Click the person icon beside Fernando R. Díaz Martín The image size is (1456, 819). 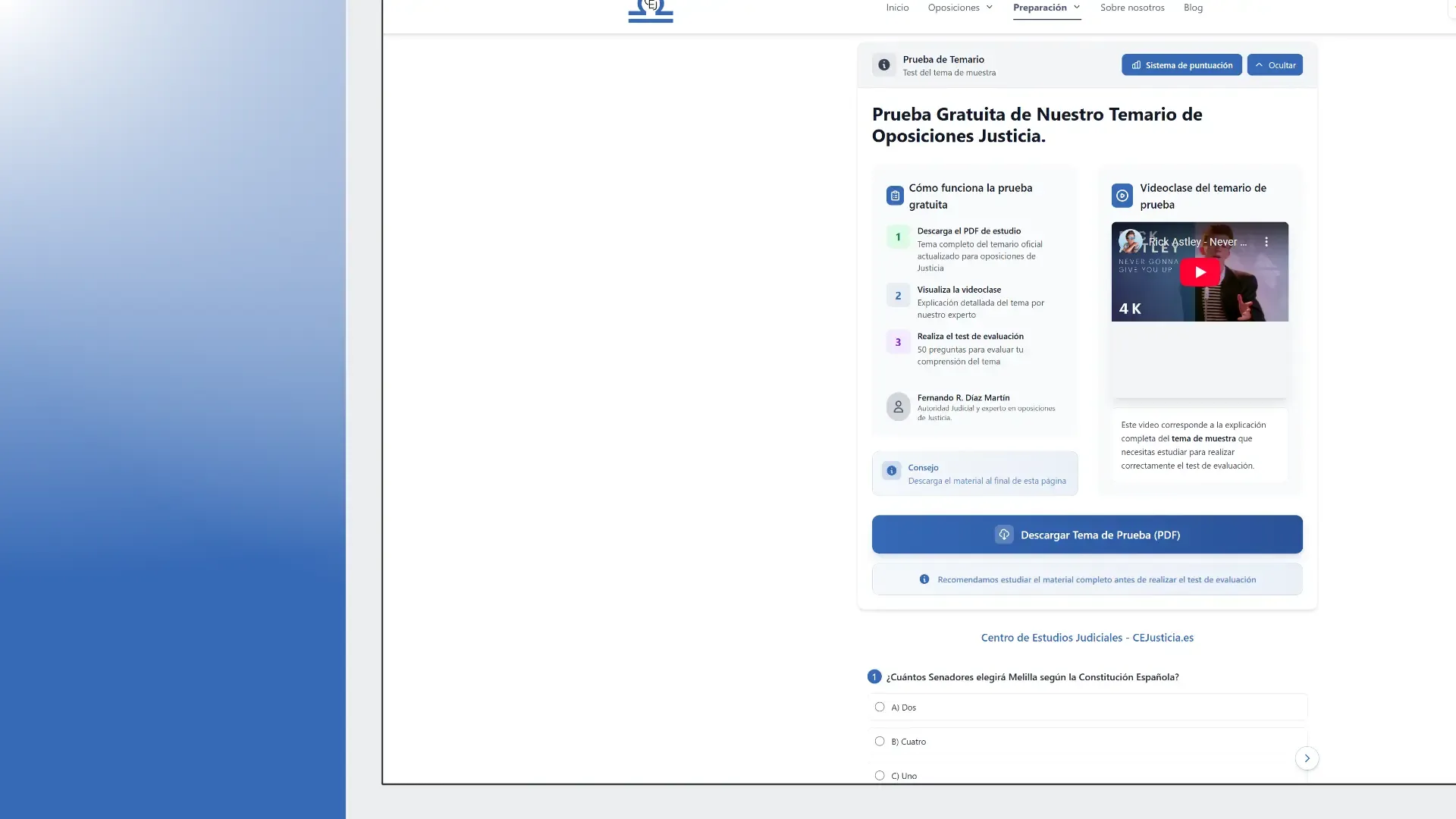coord(898,406)
